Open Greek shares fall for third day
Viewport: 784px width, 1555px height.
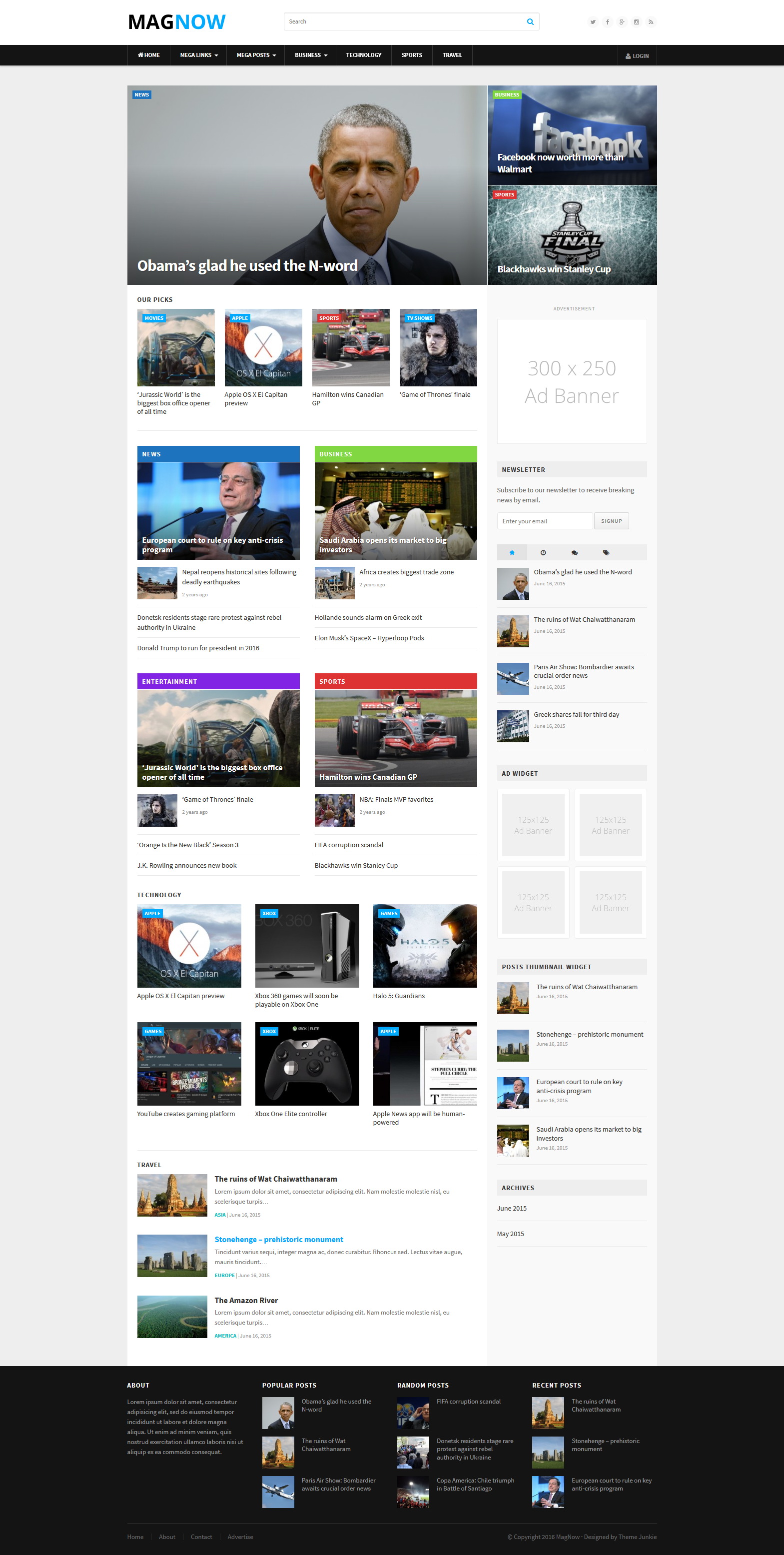point(576,715)
